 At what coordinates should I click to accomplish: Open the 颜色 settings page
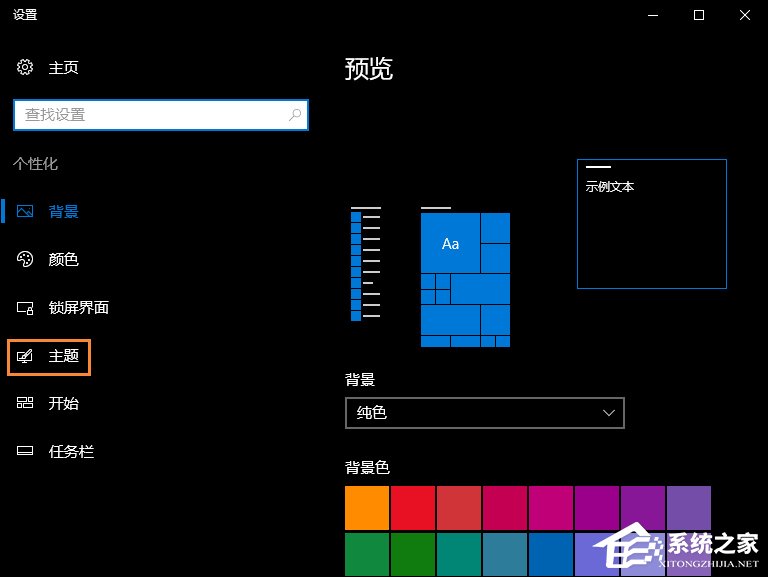[x=63, y=259]
